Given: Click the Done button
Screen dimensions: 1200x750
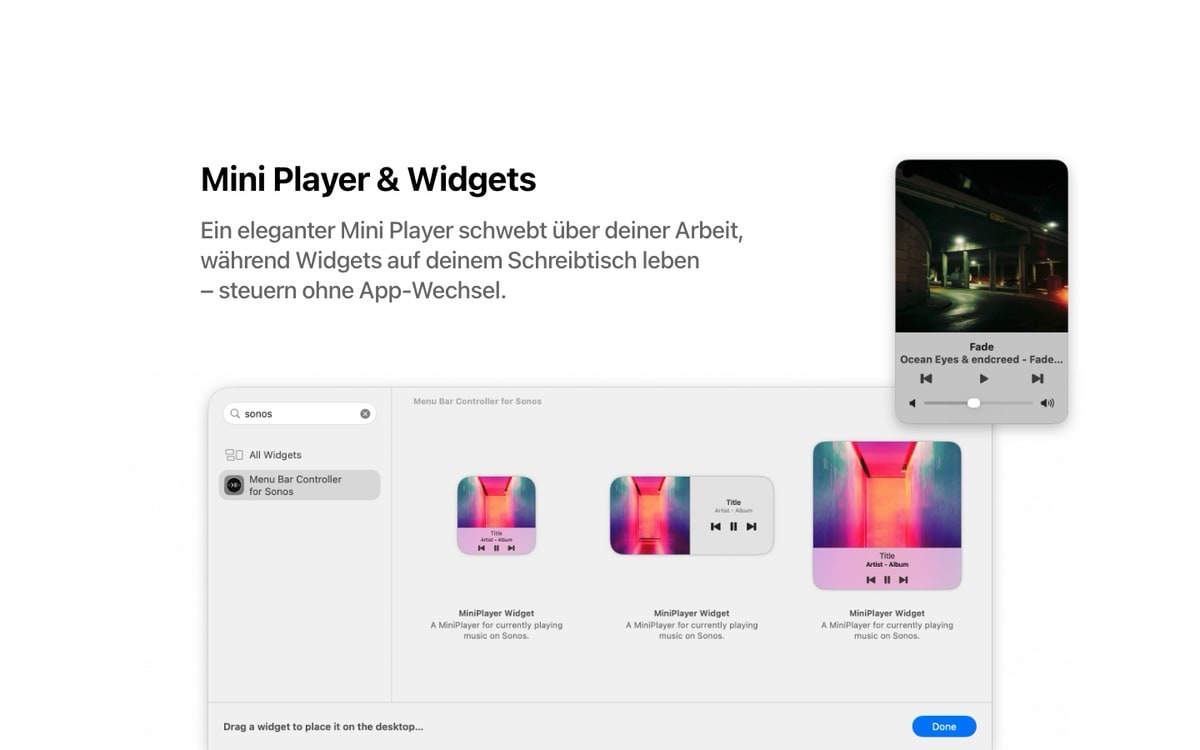Looking at the screenshot, I should 944,727.
